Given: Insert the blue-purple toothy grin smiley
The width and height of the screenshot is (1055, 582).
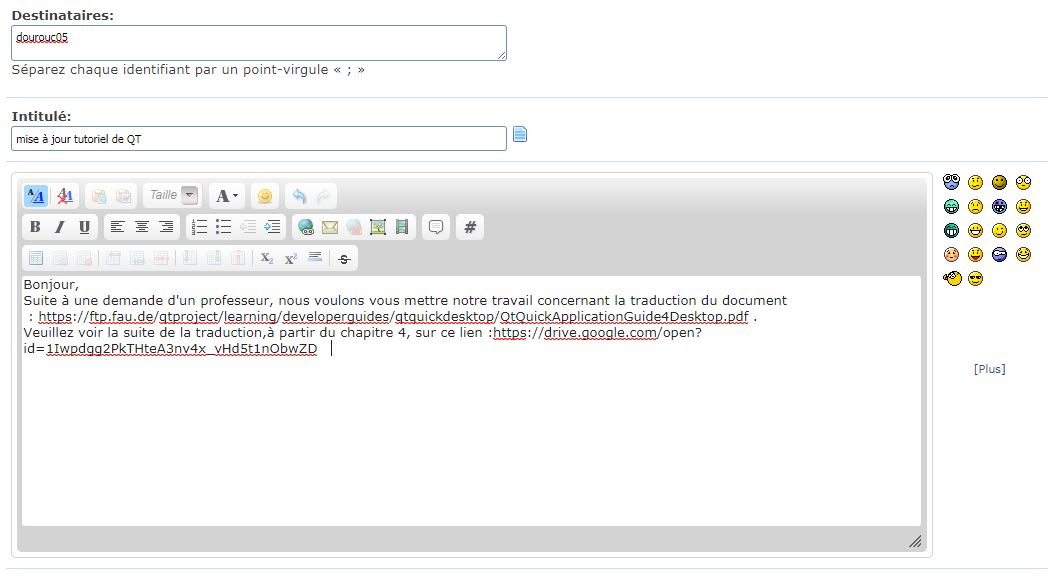Looking at the screenshot, I should 1000,207.
